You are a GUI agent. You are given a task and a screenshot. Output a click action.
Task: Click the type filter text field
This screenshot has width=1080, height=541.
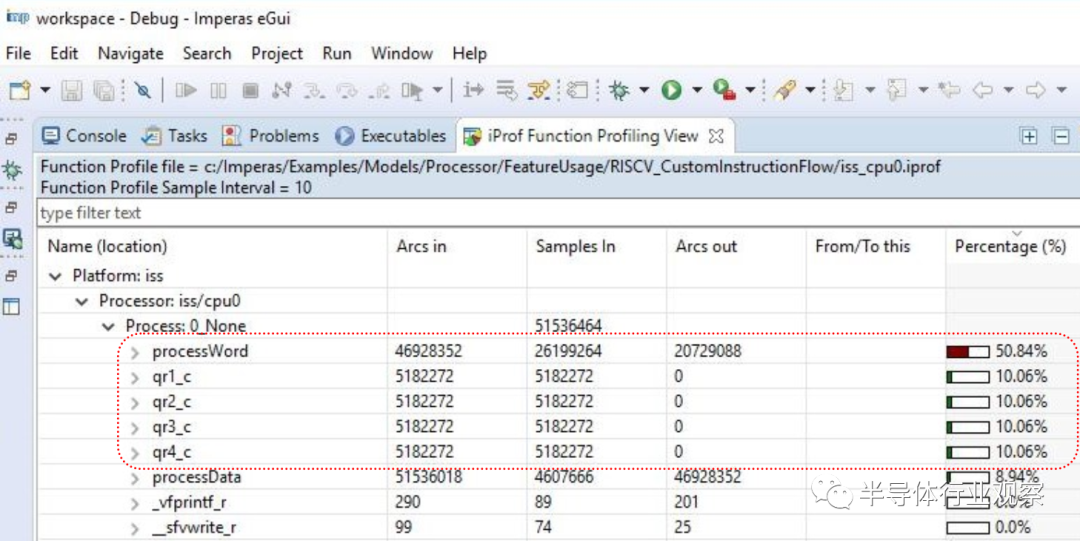[x=559, y=214]
